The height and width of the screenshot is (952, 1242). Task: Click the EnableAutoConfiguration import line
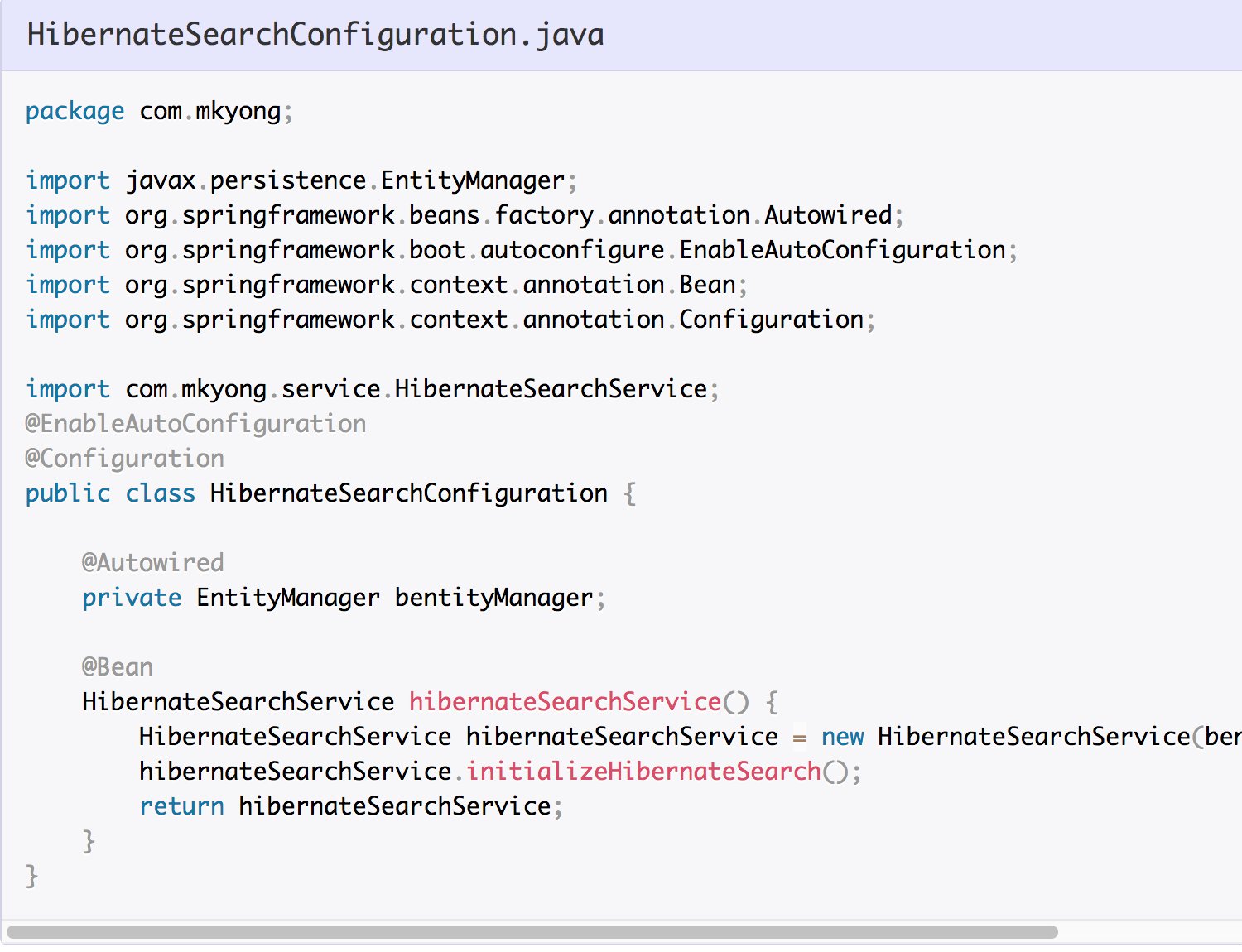coord(522,250)
